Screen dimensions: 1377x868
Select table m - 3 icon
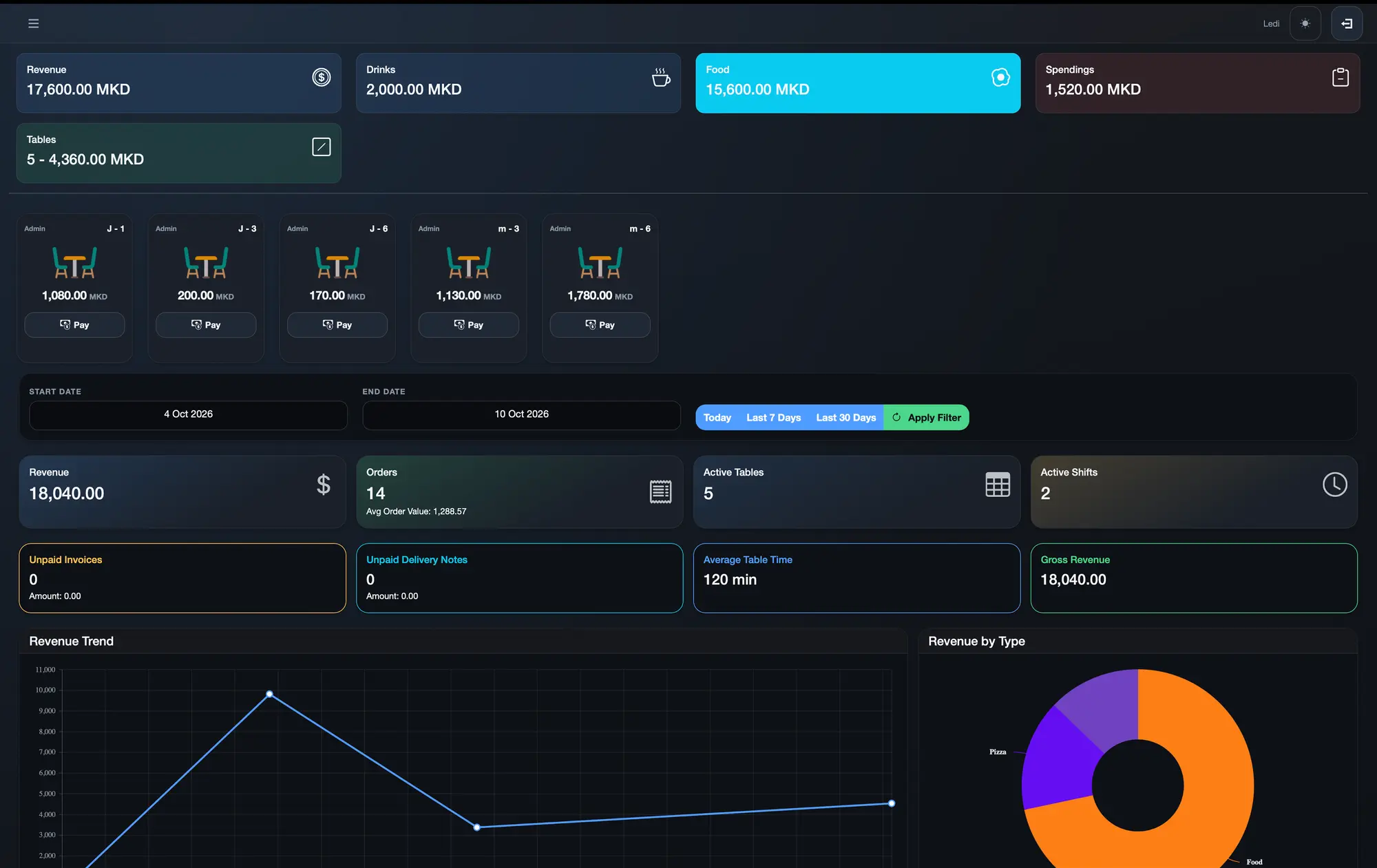click(469, 262)
